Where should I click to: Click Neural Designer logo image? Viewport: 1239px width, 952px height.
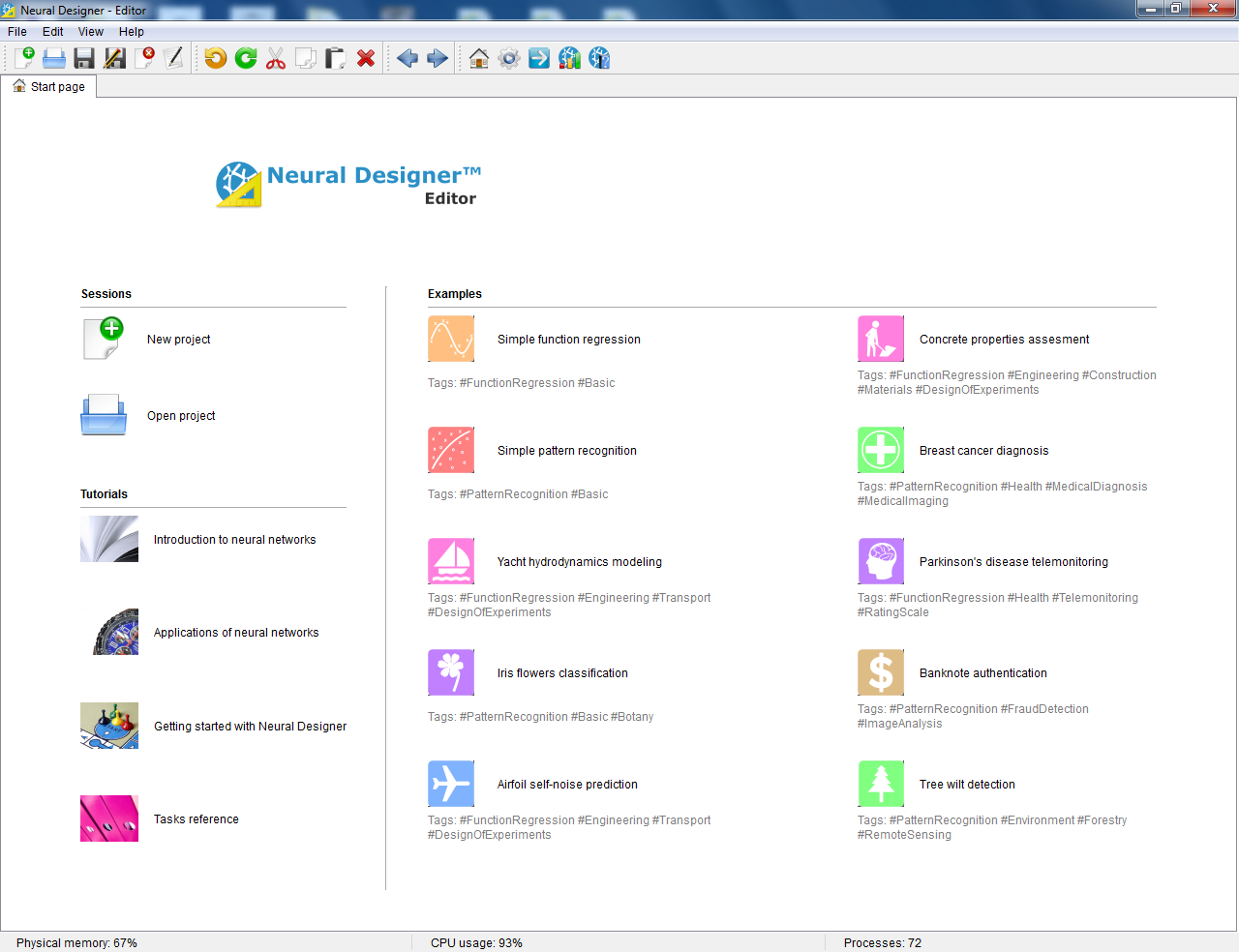tap(348, 185)
